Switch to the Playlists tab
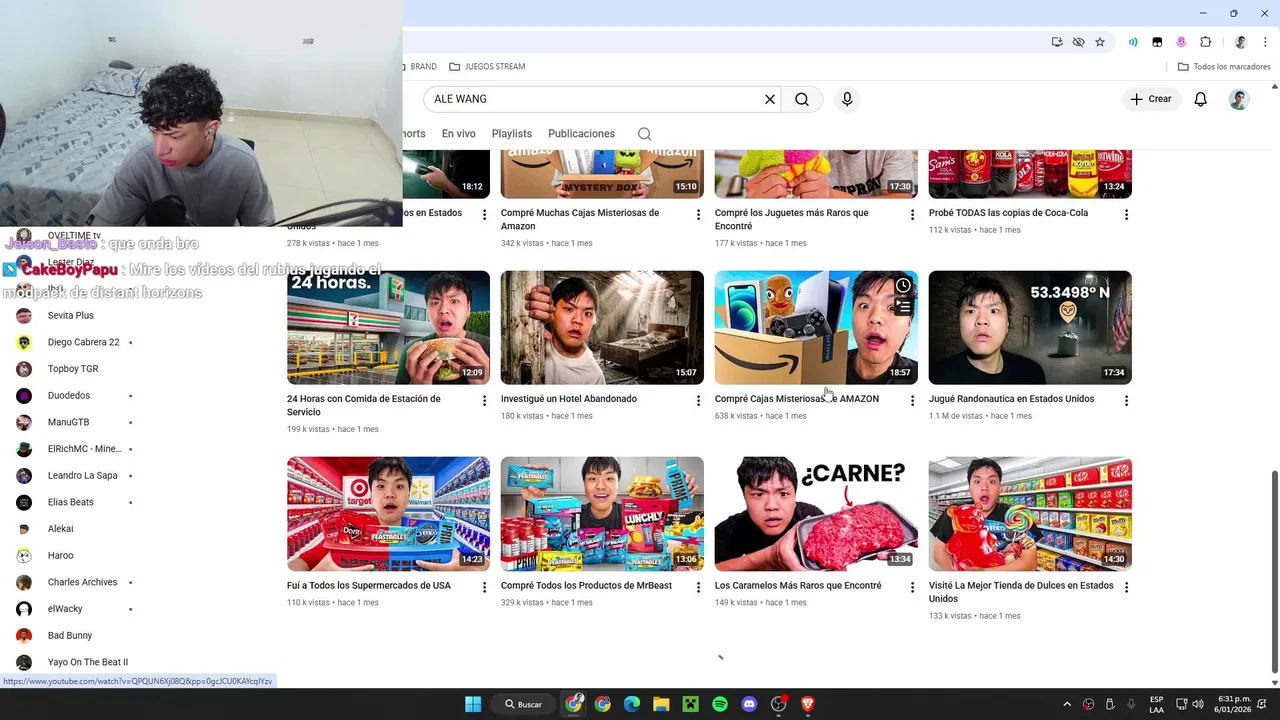This screenshot has width=1280, height=720. tap(511, 134)
